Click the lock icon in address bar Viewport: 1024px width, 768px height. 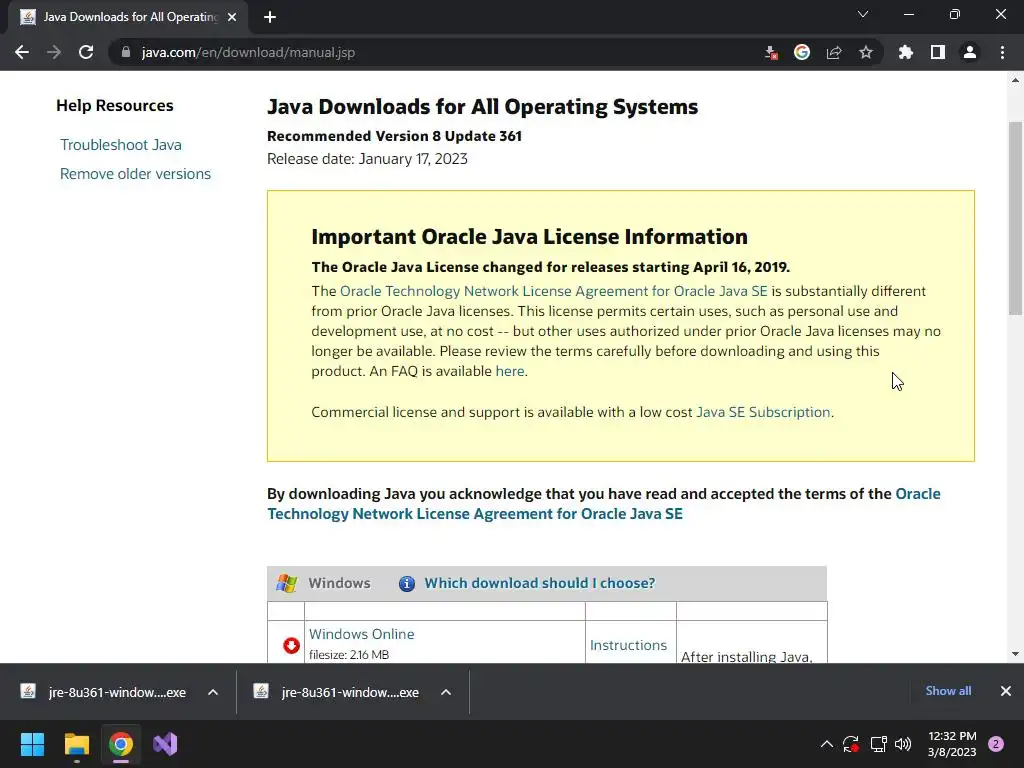[126, 52]
